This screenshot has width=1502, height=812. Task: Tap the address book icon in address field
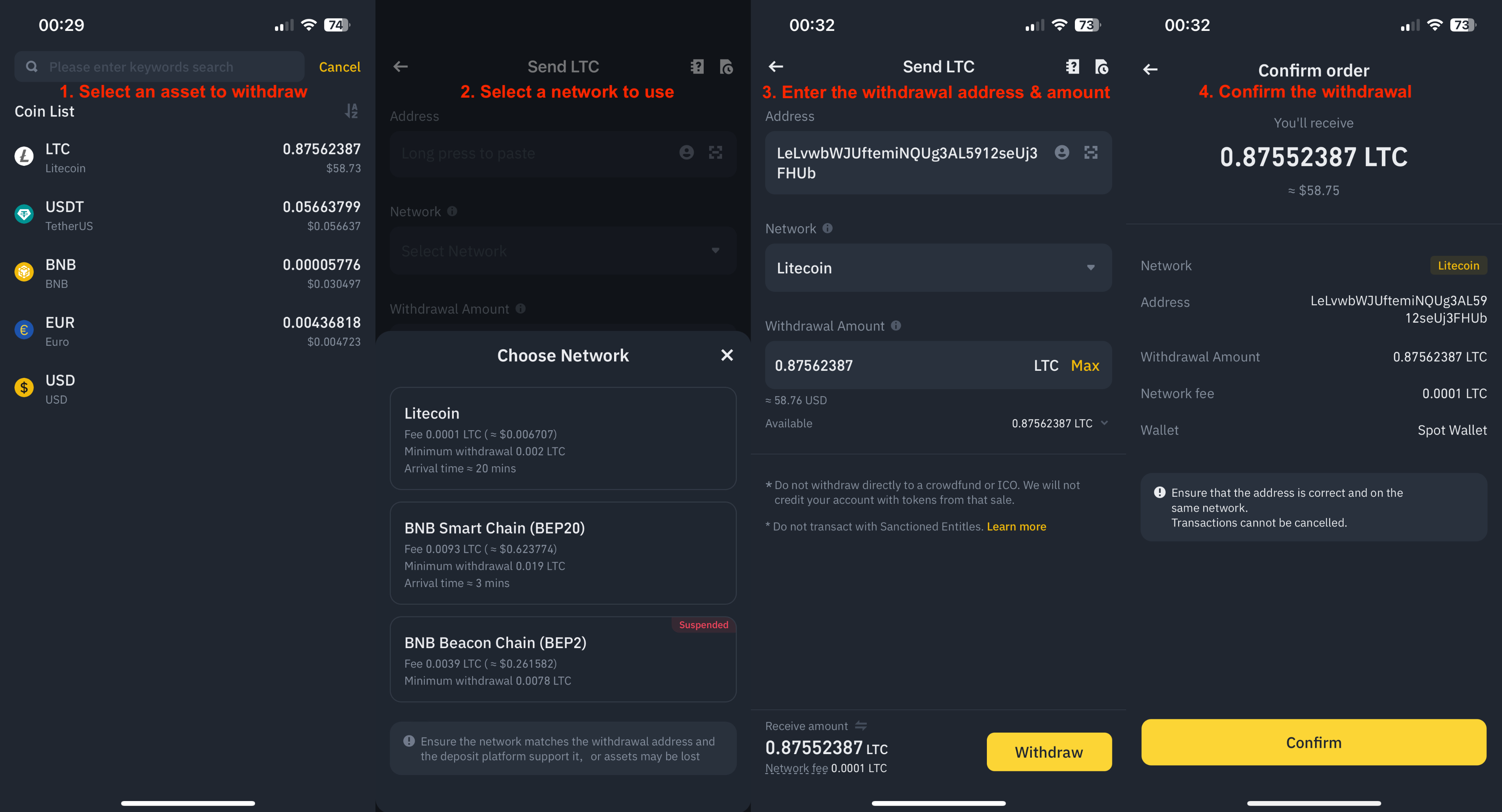[x=1062, y=152]
